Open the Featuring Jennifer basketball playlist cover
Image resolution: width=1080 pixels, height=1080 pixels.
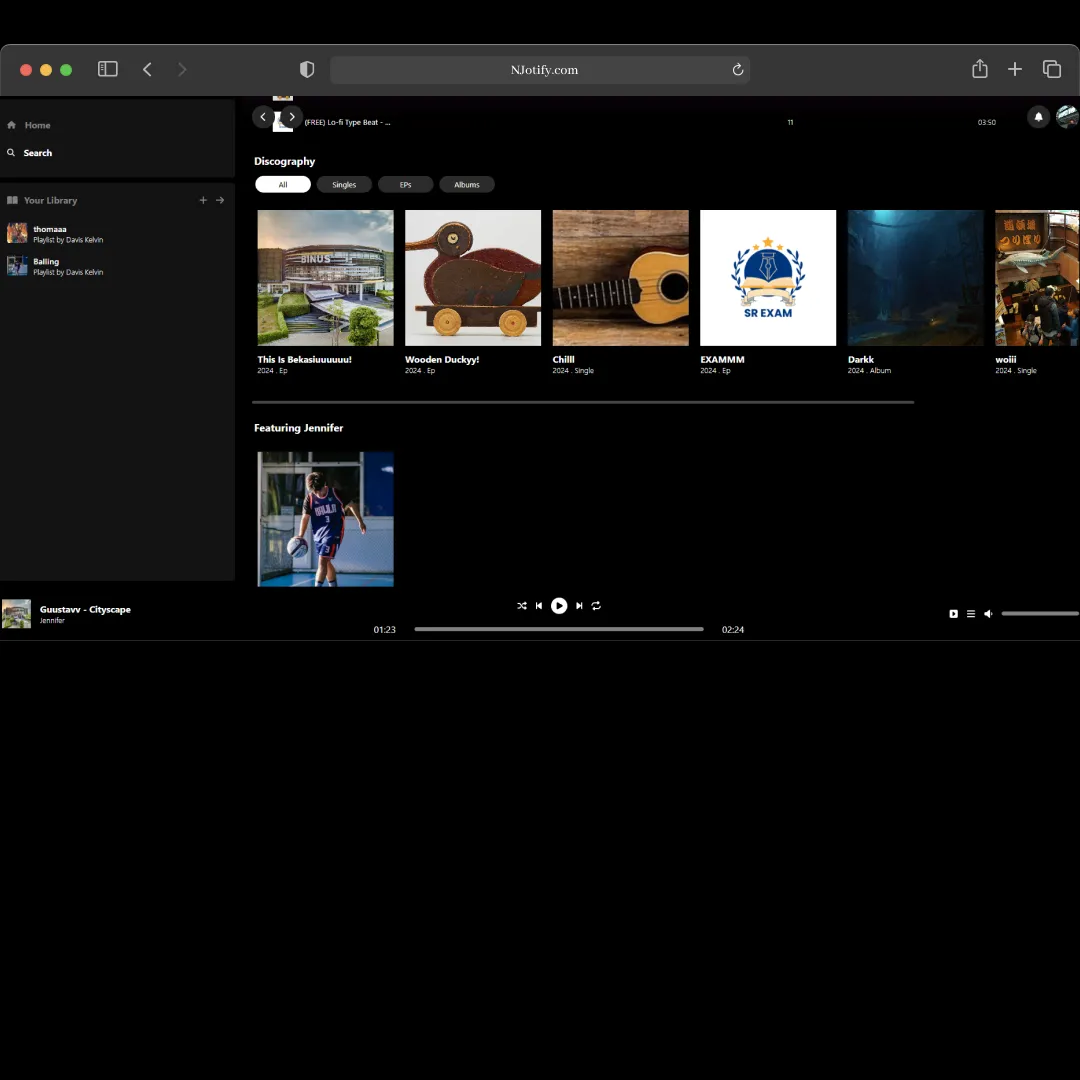click(326, 519)
